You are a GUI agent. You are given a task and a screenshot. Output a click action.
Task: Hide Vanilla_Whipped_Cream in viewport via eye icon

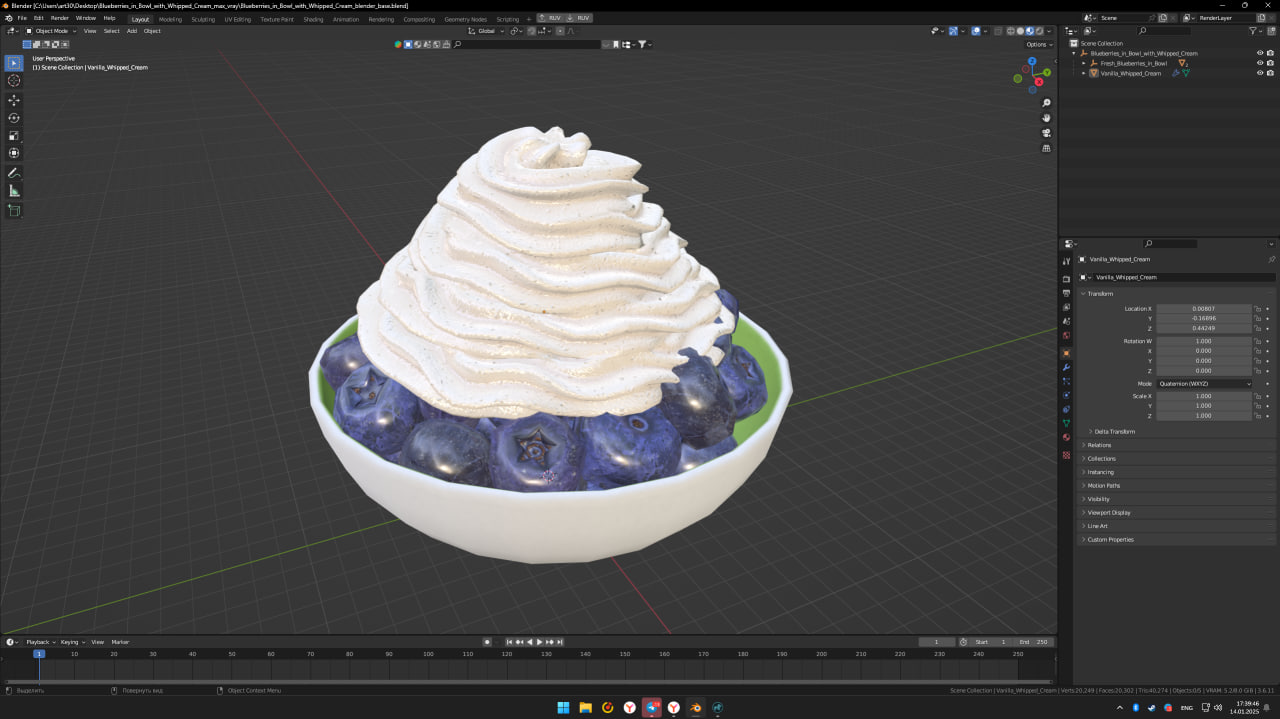click(x=1260, y=73)
